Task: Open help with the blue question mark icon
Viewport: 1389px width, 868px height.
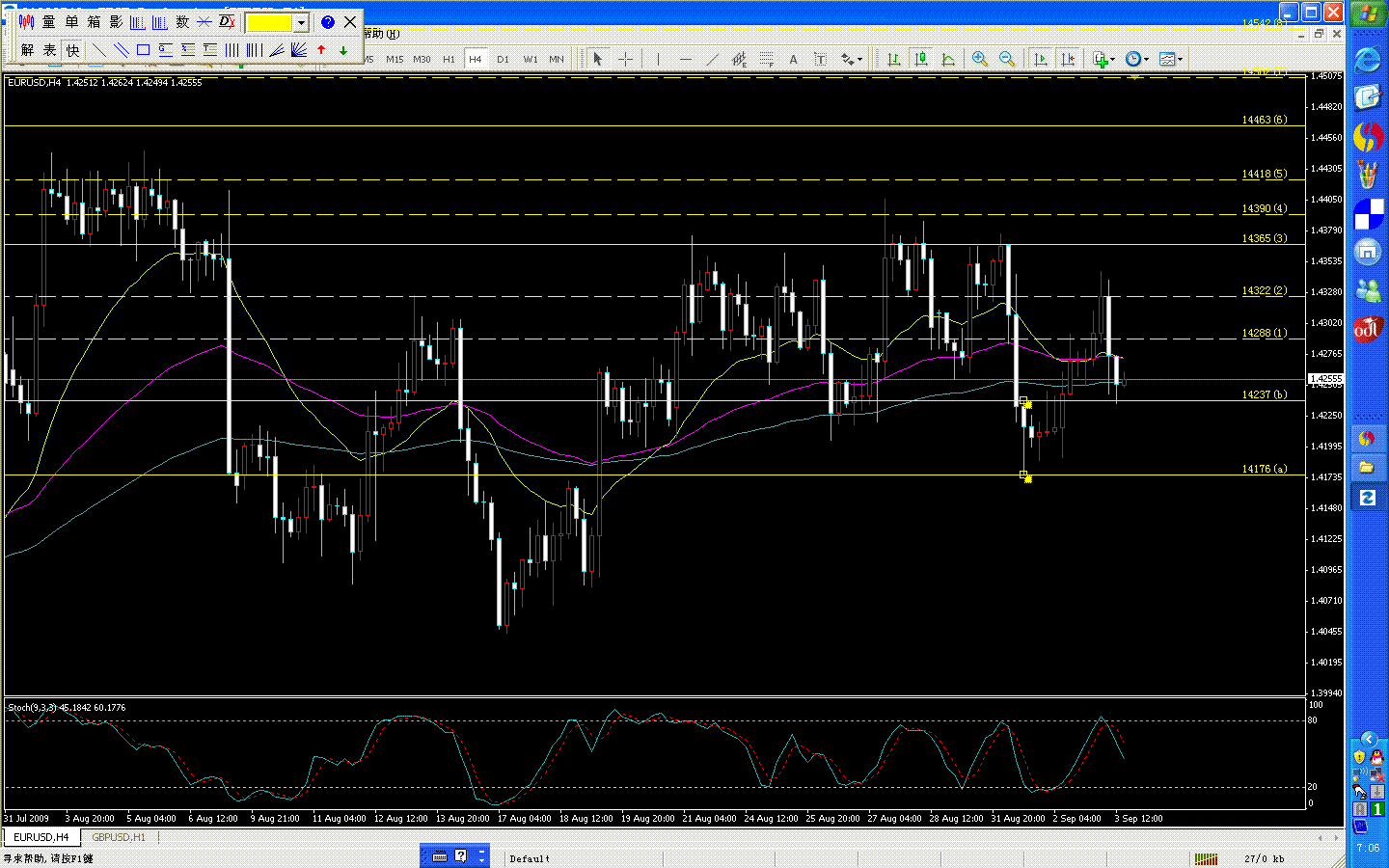Action: tap(328, 22)
